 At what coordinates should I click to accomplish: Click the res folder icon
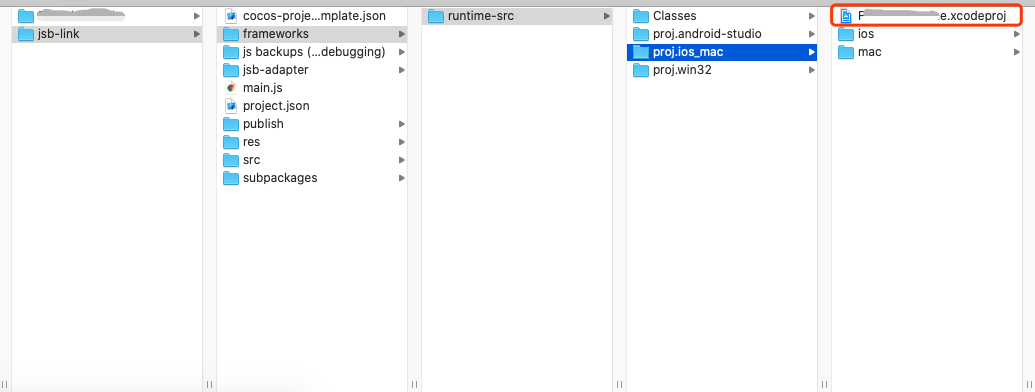[231, 142]
